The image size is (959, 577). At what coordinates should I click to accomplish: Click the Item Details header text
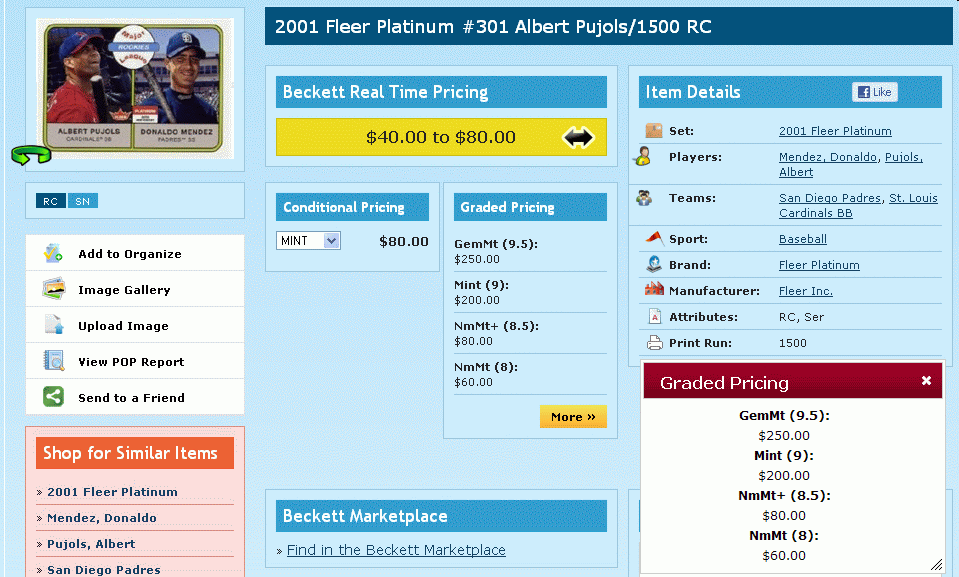[693, 92]
